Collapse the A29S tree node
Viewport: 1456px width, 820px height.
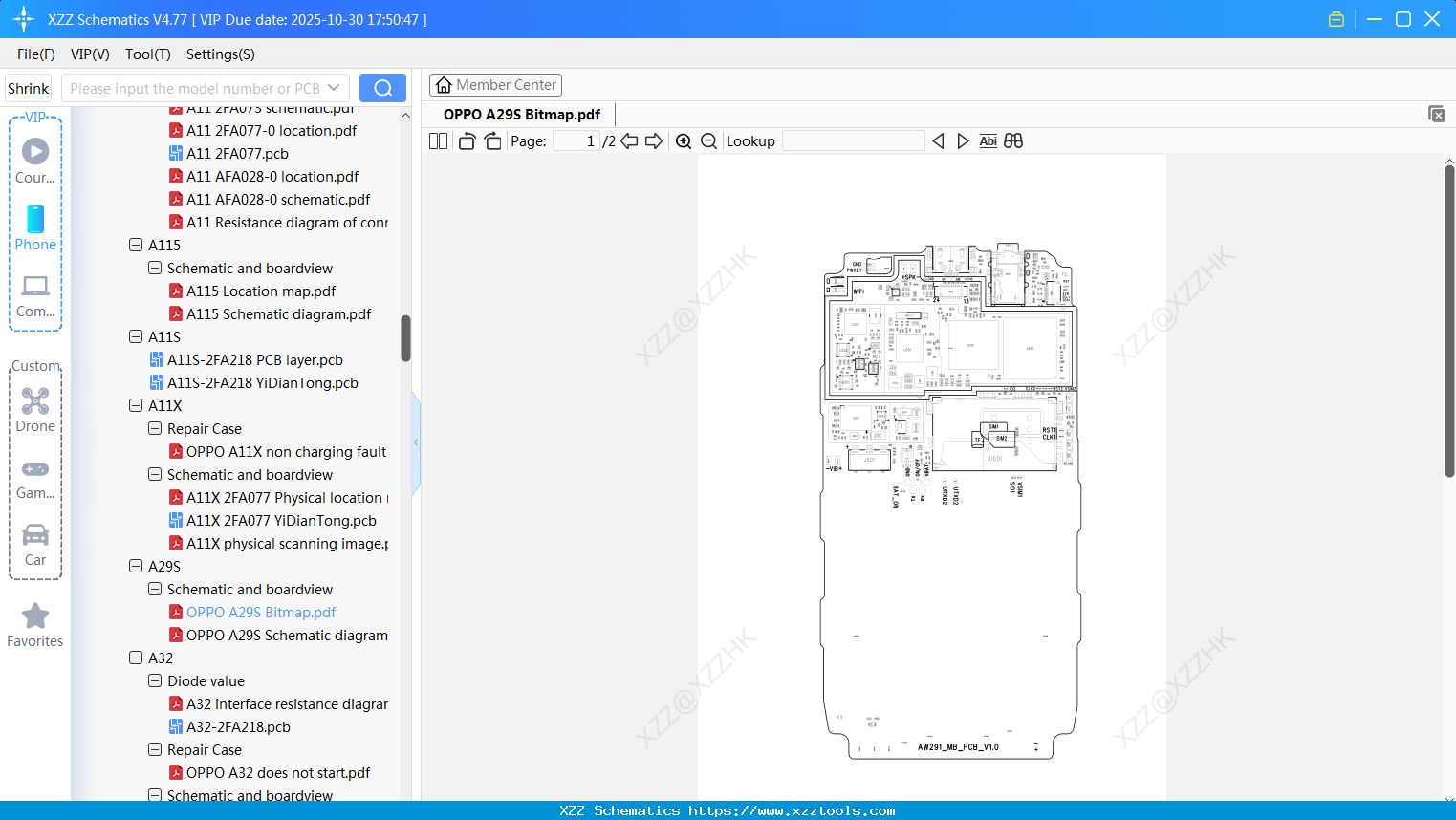click(136, 566)
